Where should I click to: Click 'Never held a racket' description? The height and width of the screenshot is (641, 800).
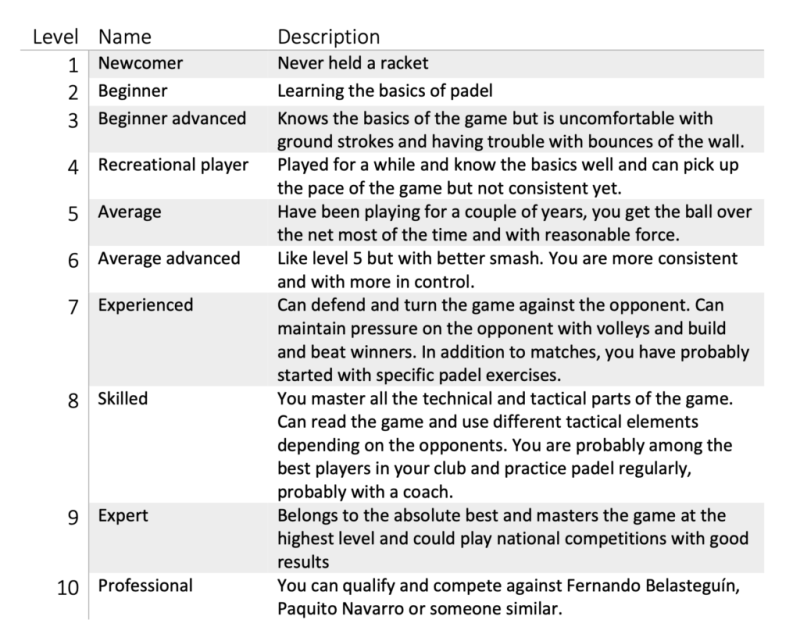coord(353,63)
